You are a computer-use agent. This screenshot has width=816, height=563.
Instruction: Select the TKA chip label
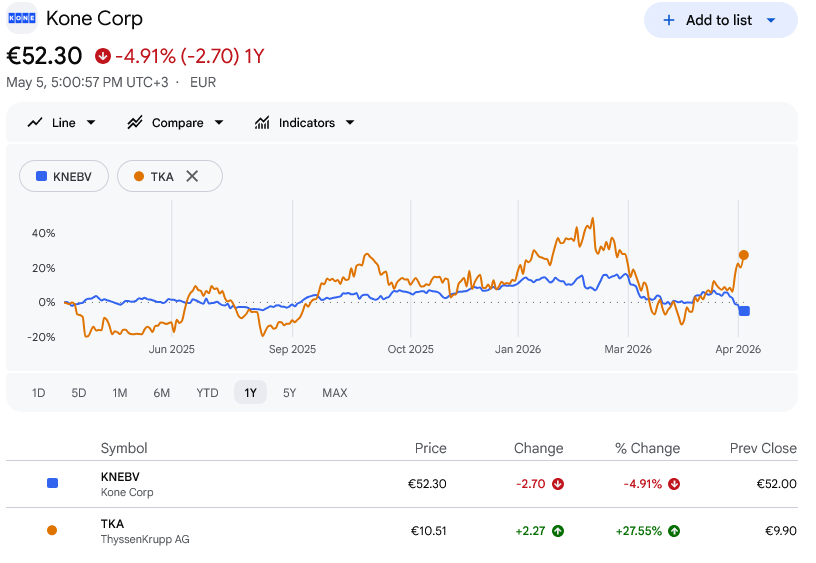[162, 177]
